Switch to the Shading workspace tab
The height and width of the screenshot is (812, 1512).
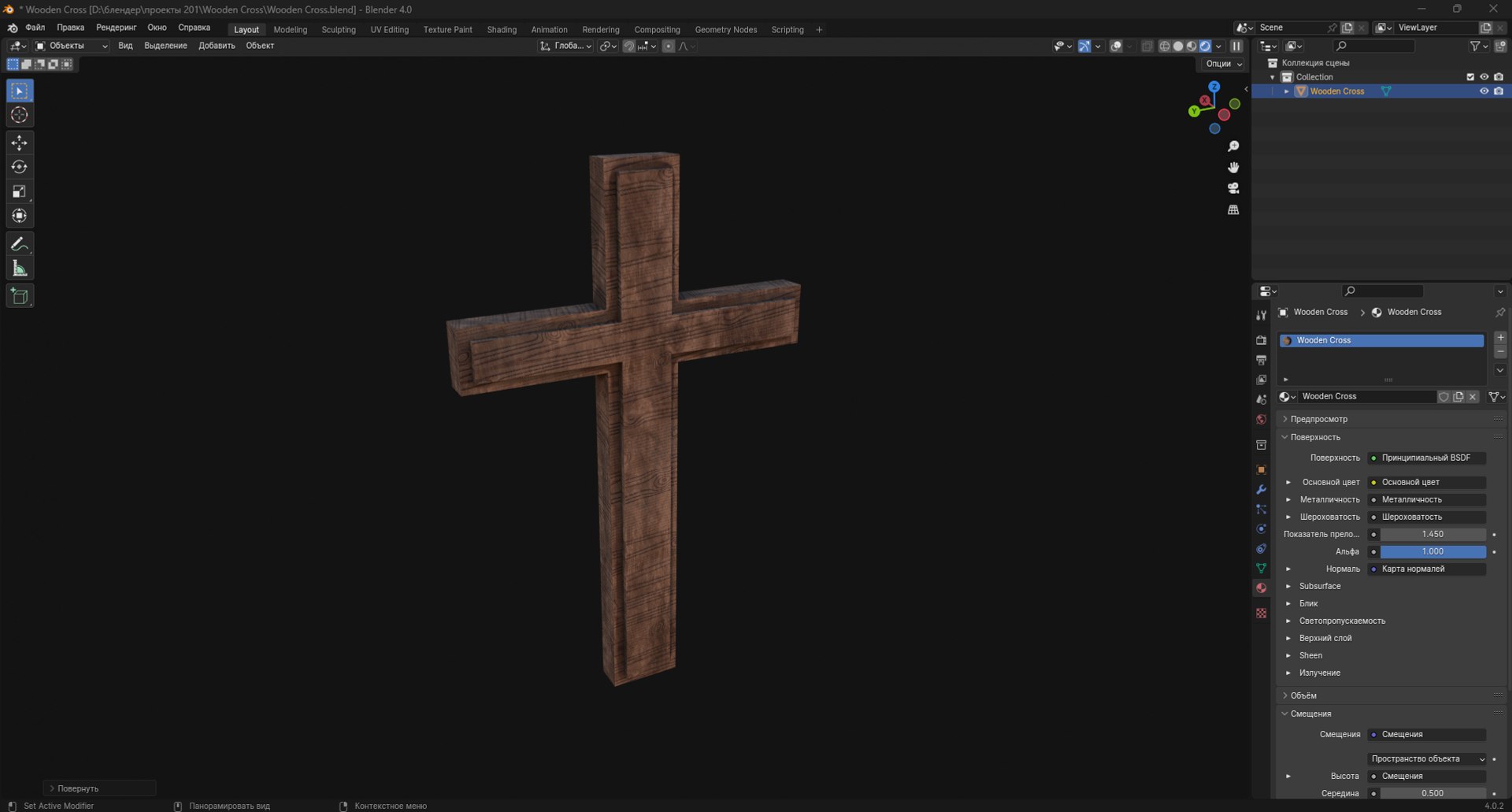pyautogui.click(x=502, y=30)
